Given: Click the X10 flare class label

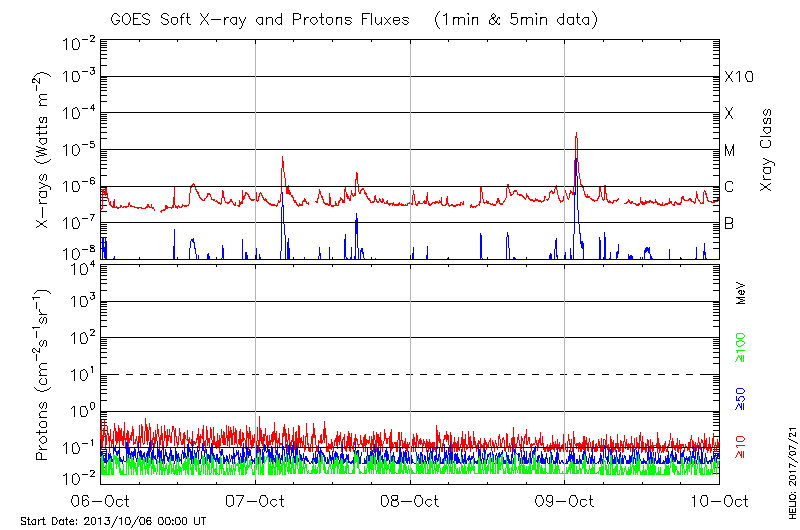Looking at the screenshot, I should click(738, 77).
